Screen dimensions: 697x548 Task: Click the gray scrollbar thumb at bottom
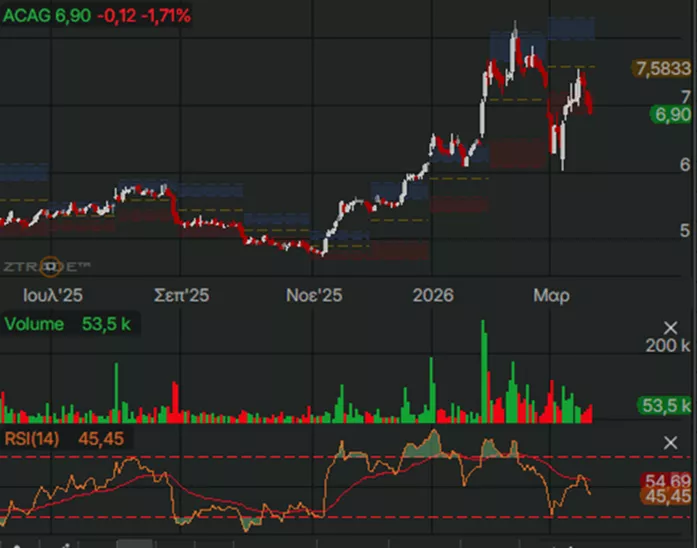point(134,544)
